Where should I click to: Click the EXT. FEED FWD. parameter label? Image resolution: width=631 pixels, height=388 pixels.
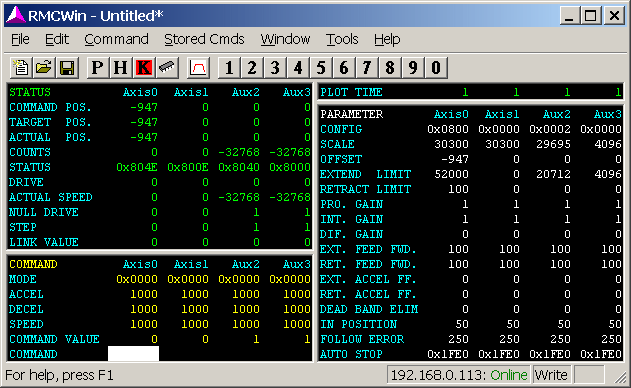point(368,249)
